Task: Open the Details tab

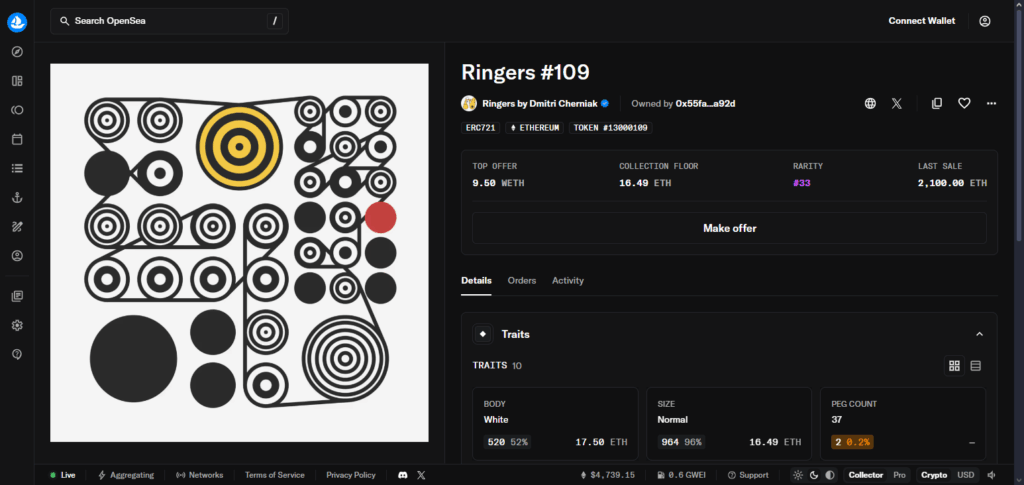Action: (476, 281)
